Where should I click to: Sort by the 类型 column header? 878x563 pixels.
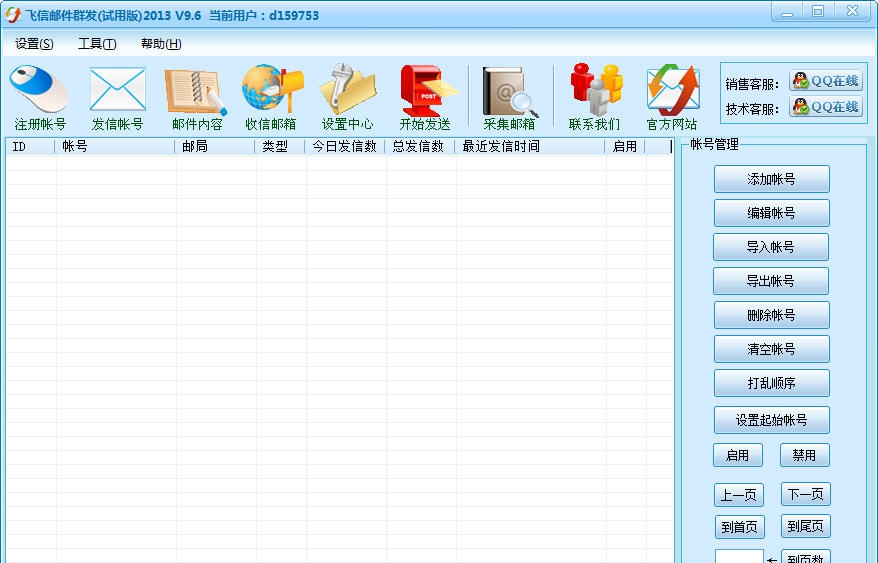[280, 147]
